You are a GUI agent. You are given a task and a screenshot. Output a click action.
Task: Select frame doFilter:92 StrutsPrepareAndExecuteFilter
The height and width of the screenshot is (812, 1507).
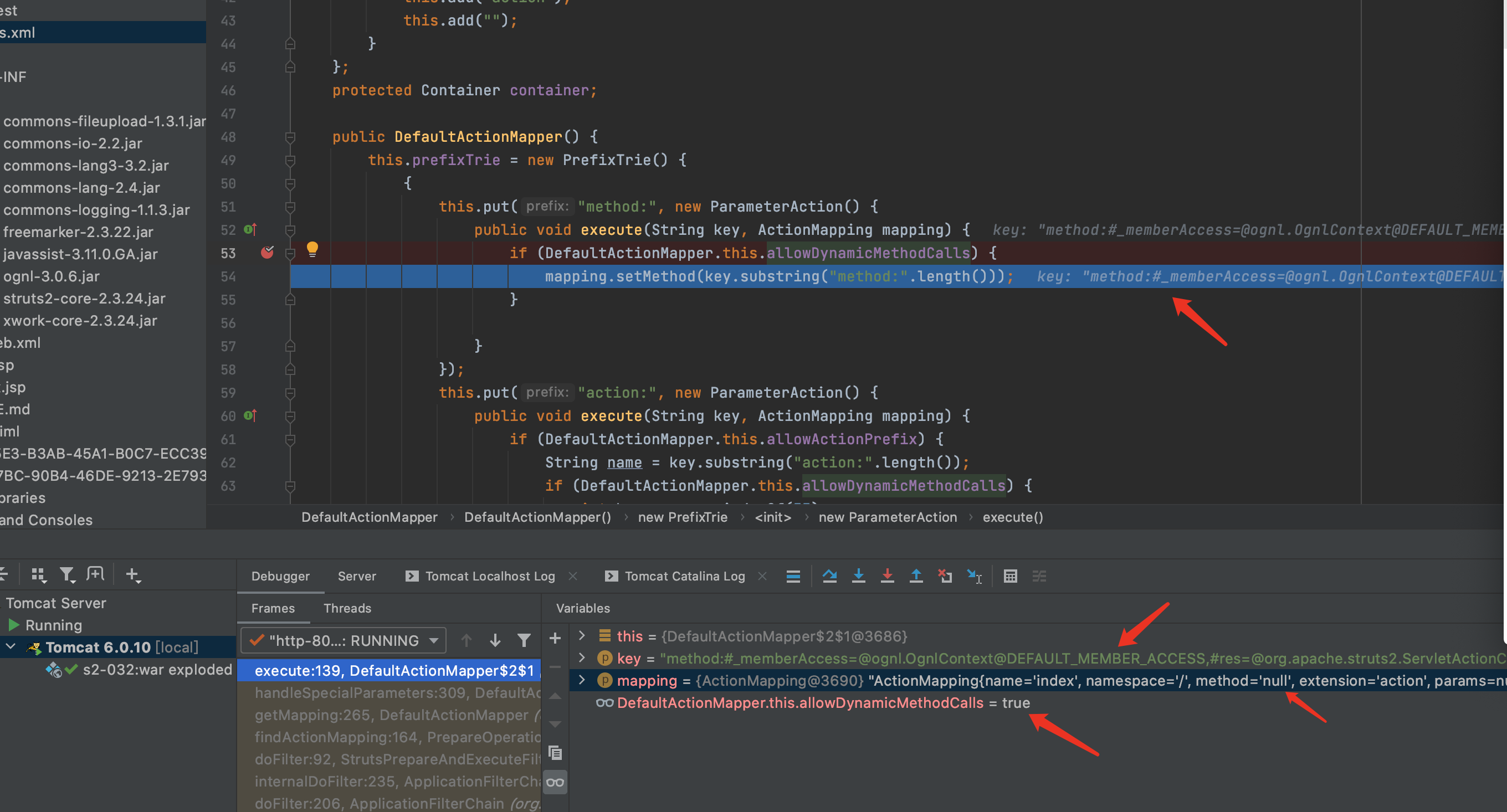click(x=389, y=759)
